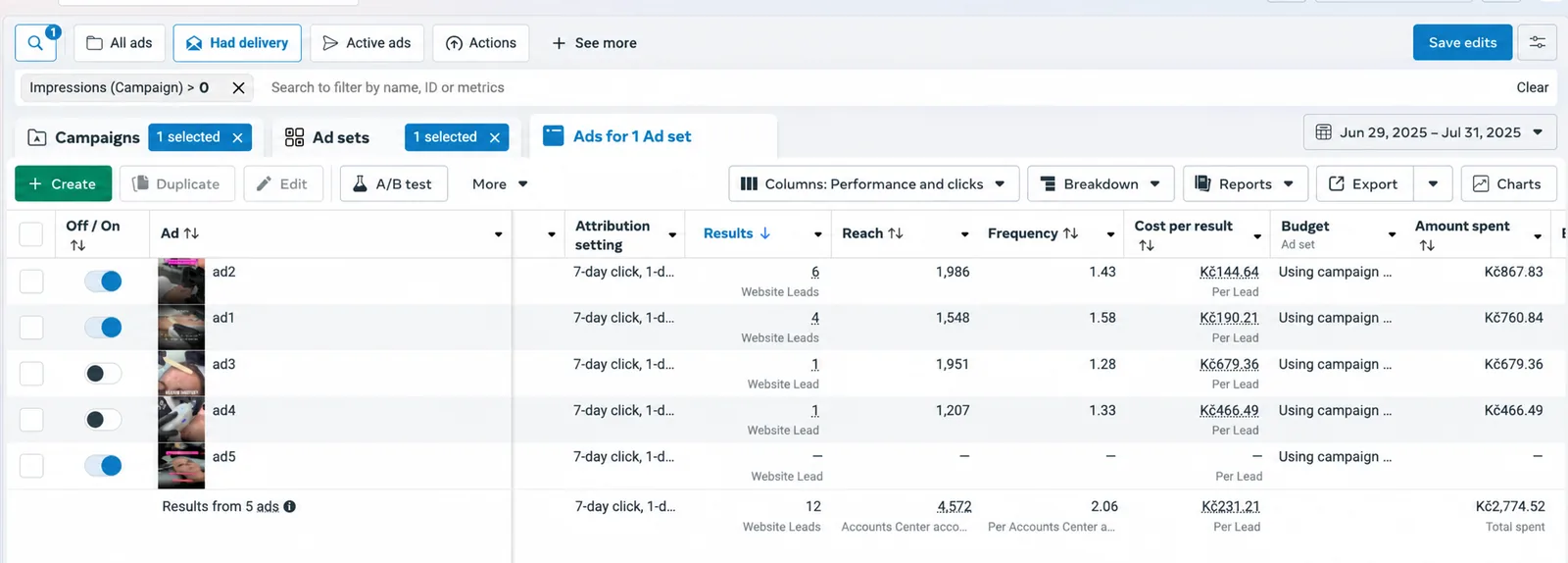The image size is (1568, 563).
Task: Remove the Impressions (Campaign) filter
Action: pos(238,87)
